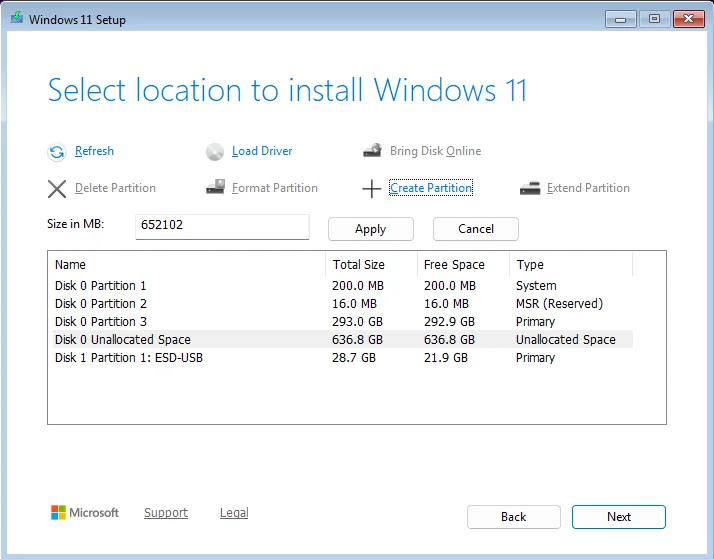This screenshot has height=559, width=714.
Task: Cancel the partition creation
Action: (x=475, y=229)
